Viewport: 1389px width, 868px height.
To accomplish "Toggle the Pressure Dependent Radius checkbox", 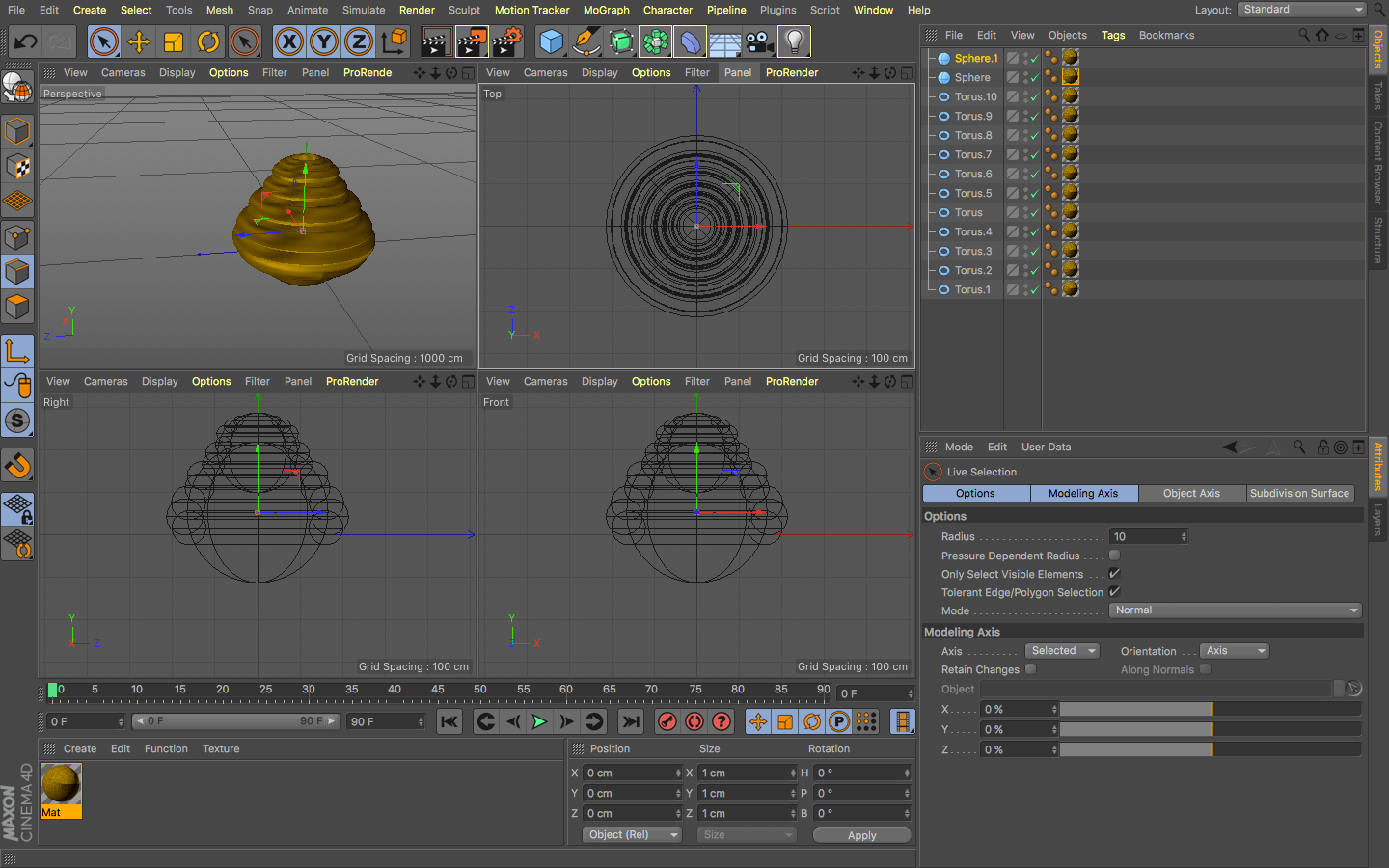I will pyautogui.click(x=1114, y=556).
